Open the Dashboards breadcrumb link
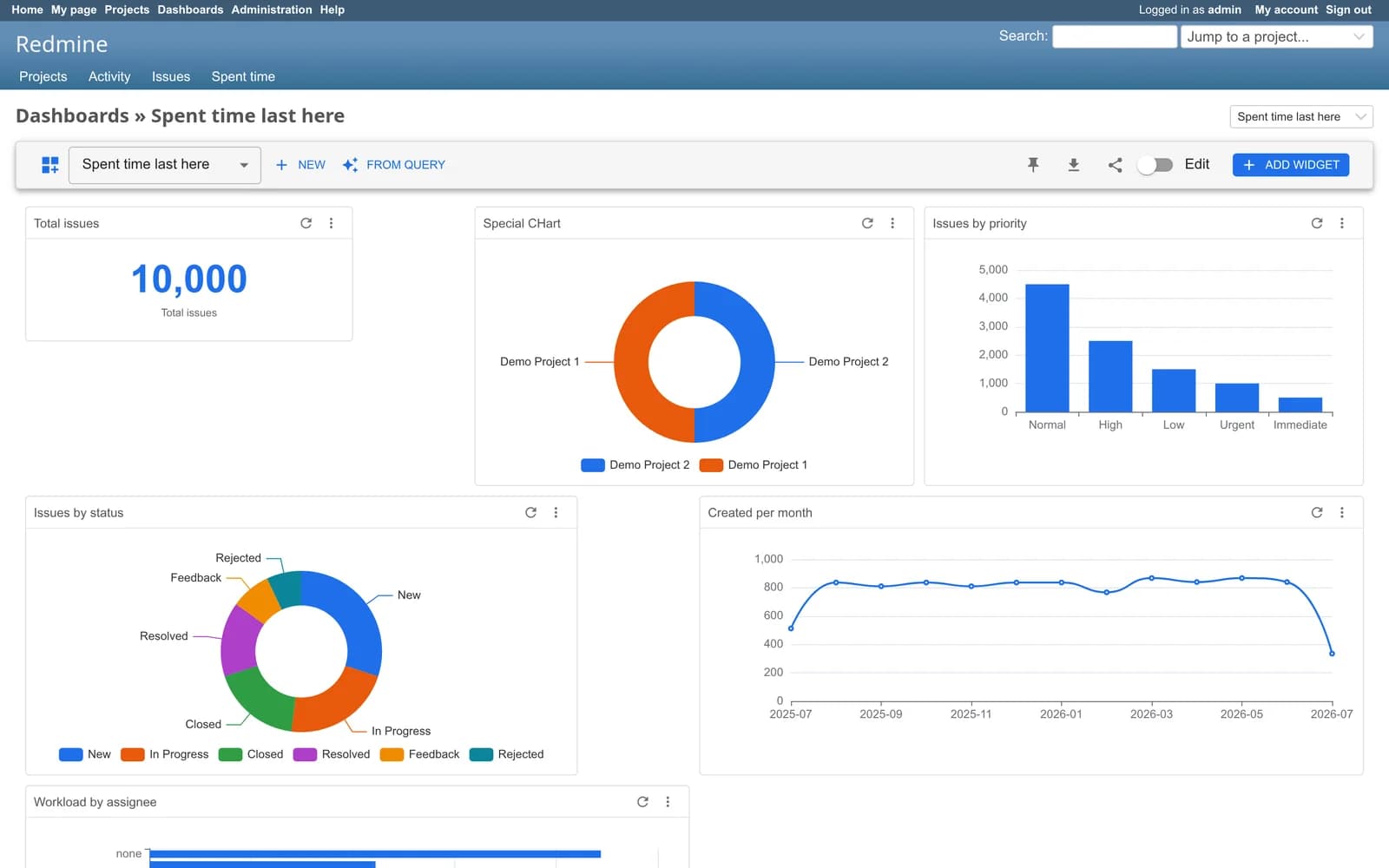The image size is (1389, 868). click(x=72, y=116)
